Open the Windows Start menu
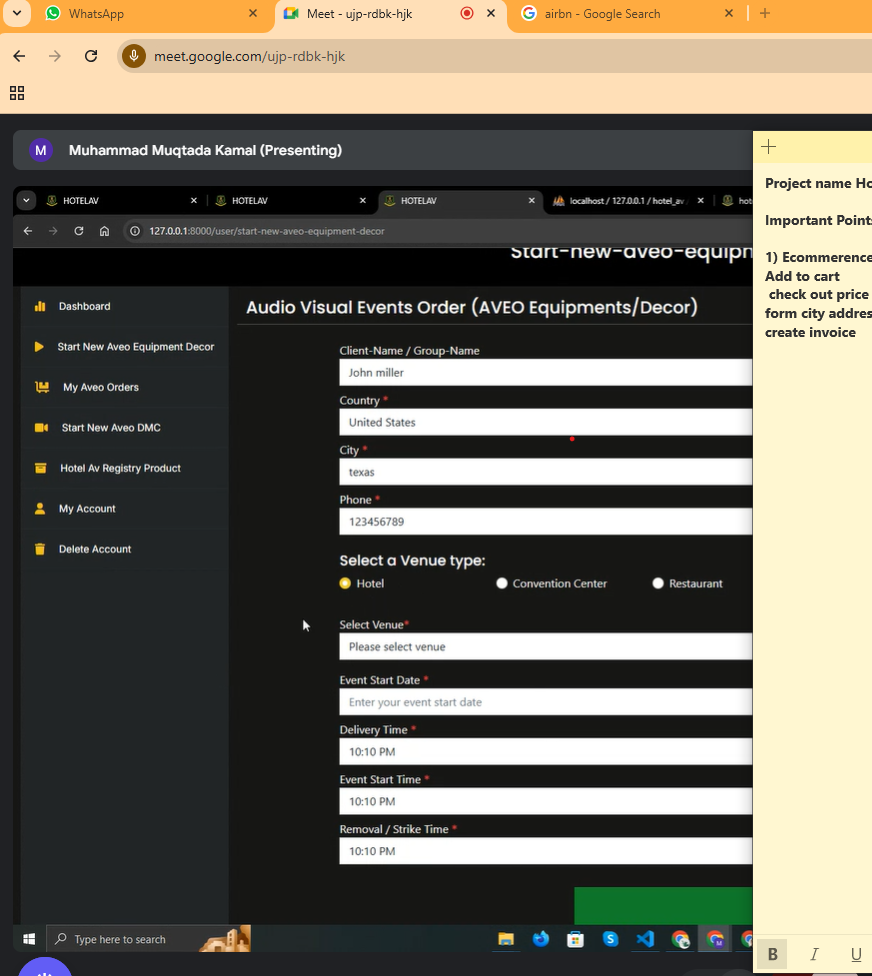This screenshot has width=872, height=976. [29, 939]
